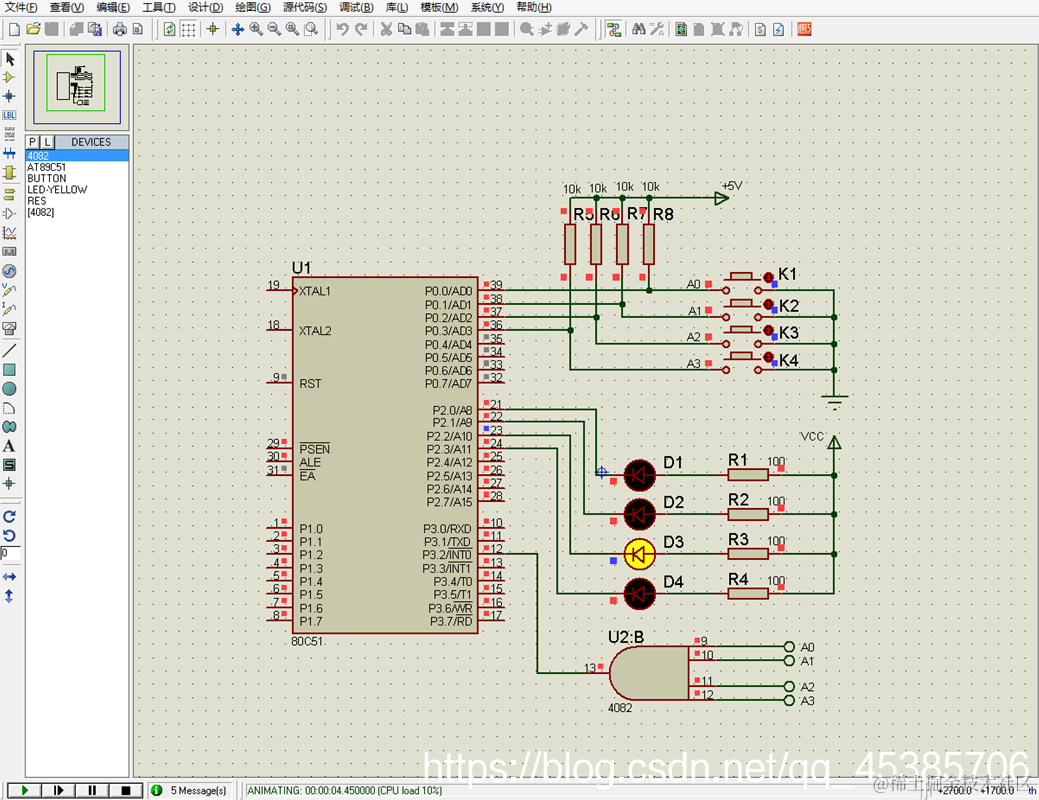Click the circuit overview thumbnail
Image resolution: width=1039 pixels, height=800 pixels.
77,86
